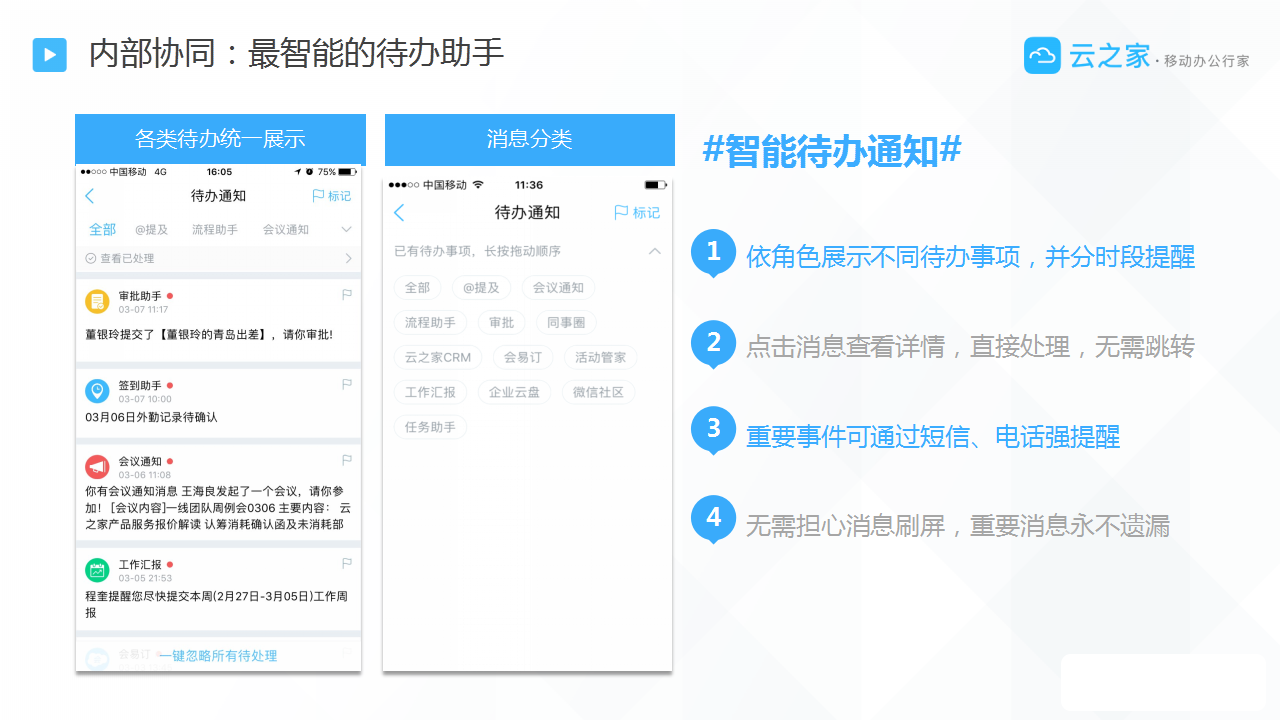The height and width of the screenshot is (720, 1280).
Task: Click the #智能待办通知# heading
Action: (832, 151)
